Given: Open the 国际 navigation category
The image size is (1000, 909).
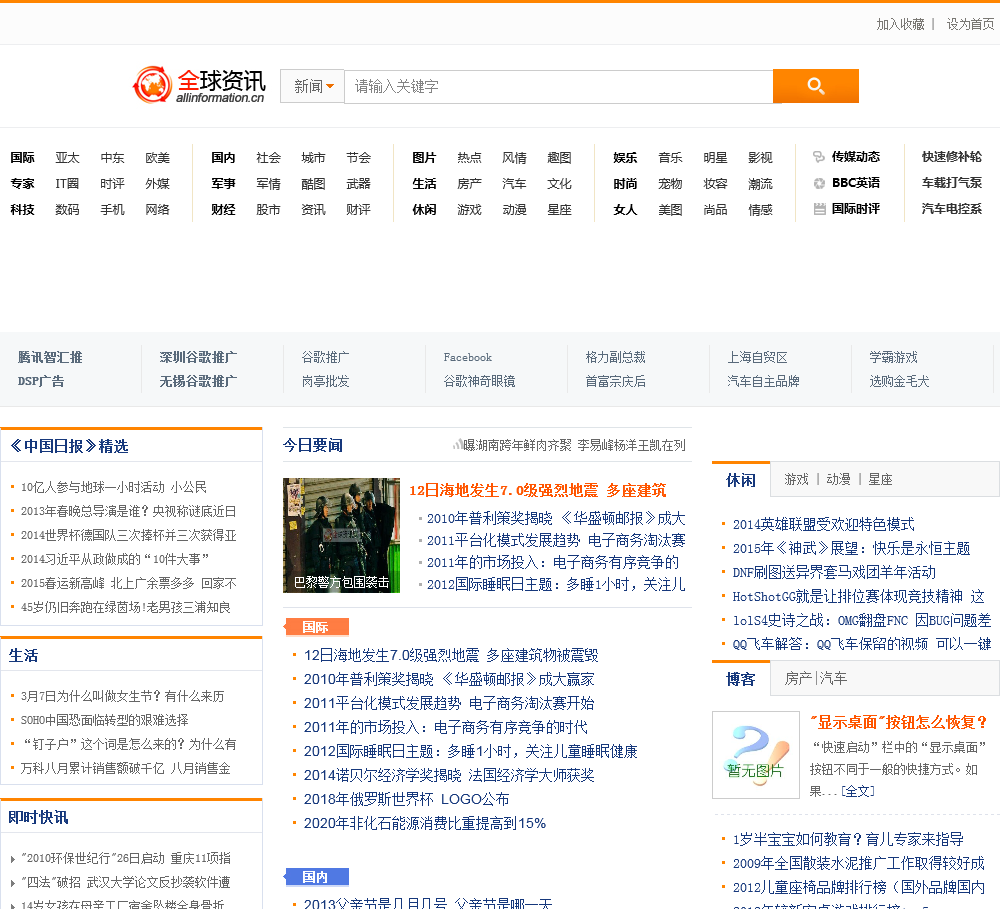Looking at the screenshot, I should coord(22,158).
